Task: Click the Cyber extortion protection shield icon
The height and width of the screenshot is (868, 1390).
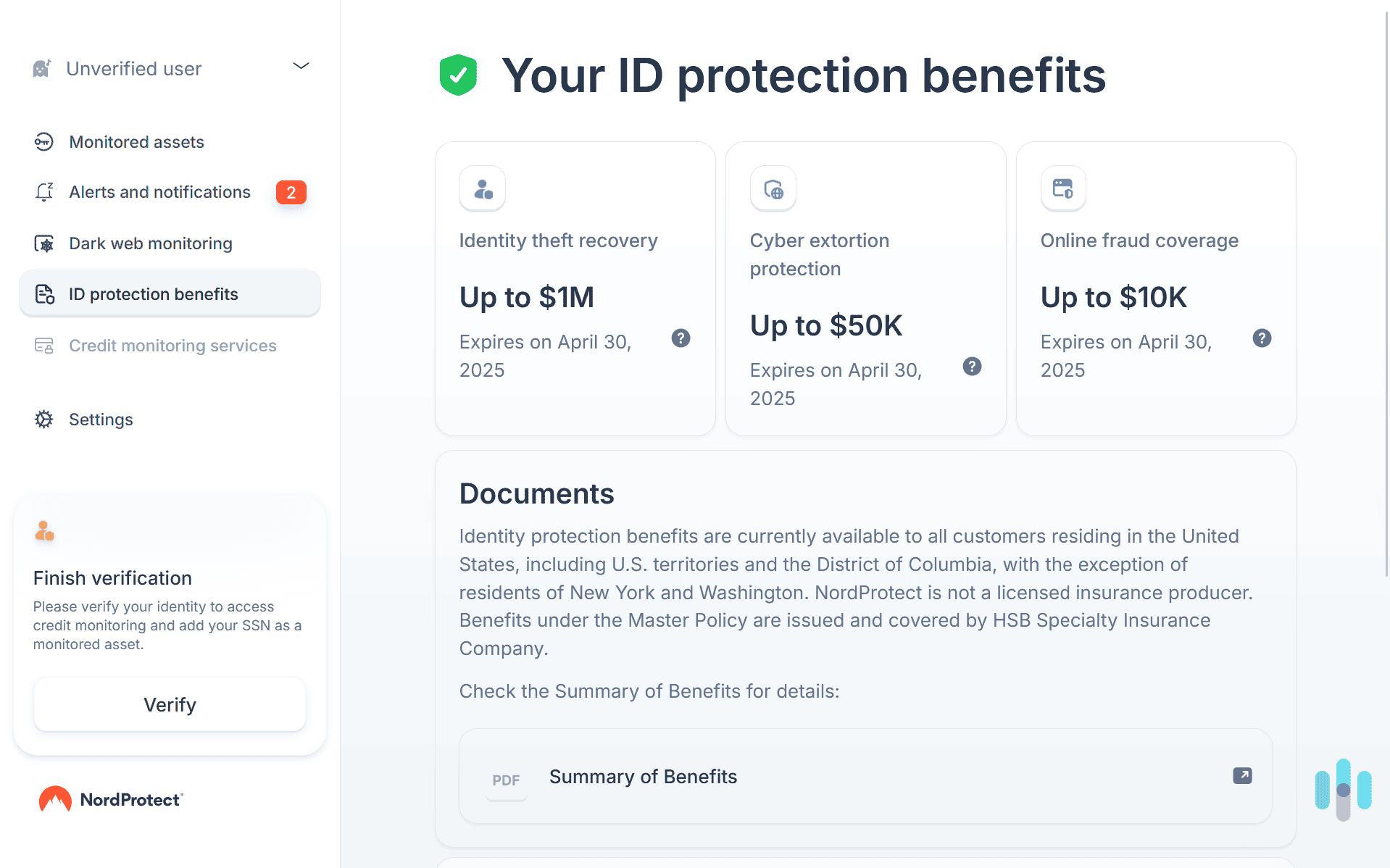Action: (773, 188)
